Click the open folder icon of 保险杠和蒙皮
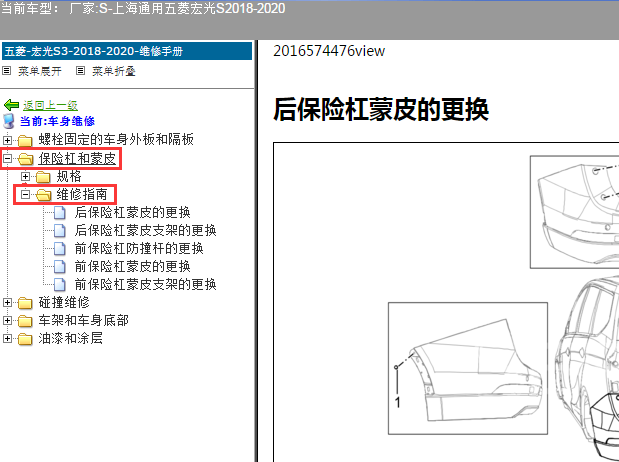Viewport: 619px width, 462px height. tap(26, 159)
